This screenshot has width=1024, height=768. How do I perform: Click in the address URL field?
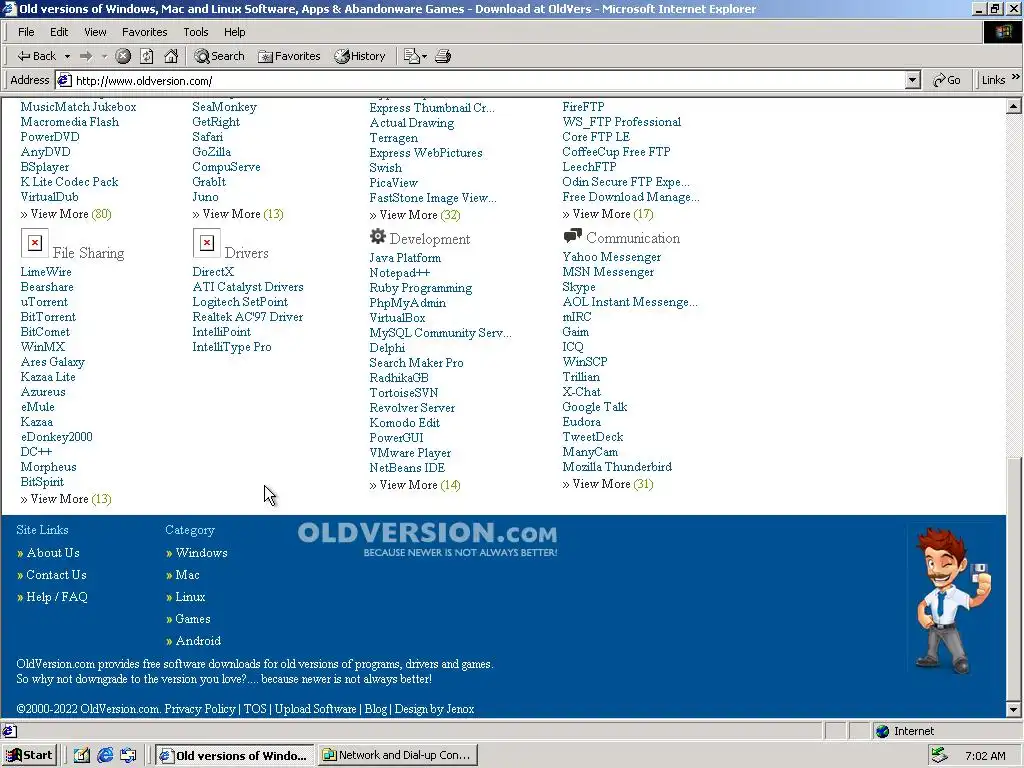tap(483, 80)
